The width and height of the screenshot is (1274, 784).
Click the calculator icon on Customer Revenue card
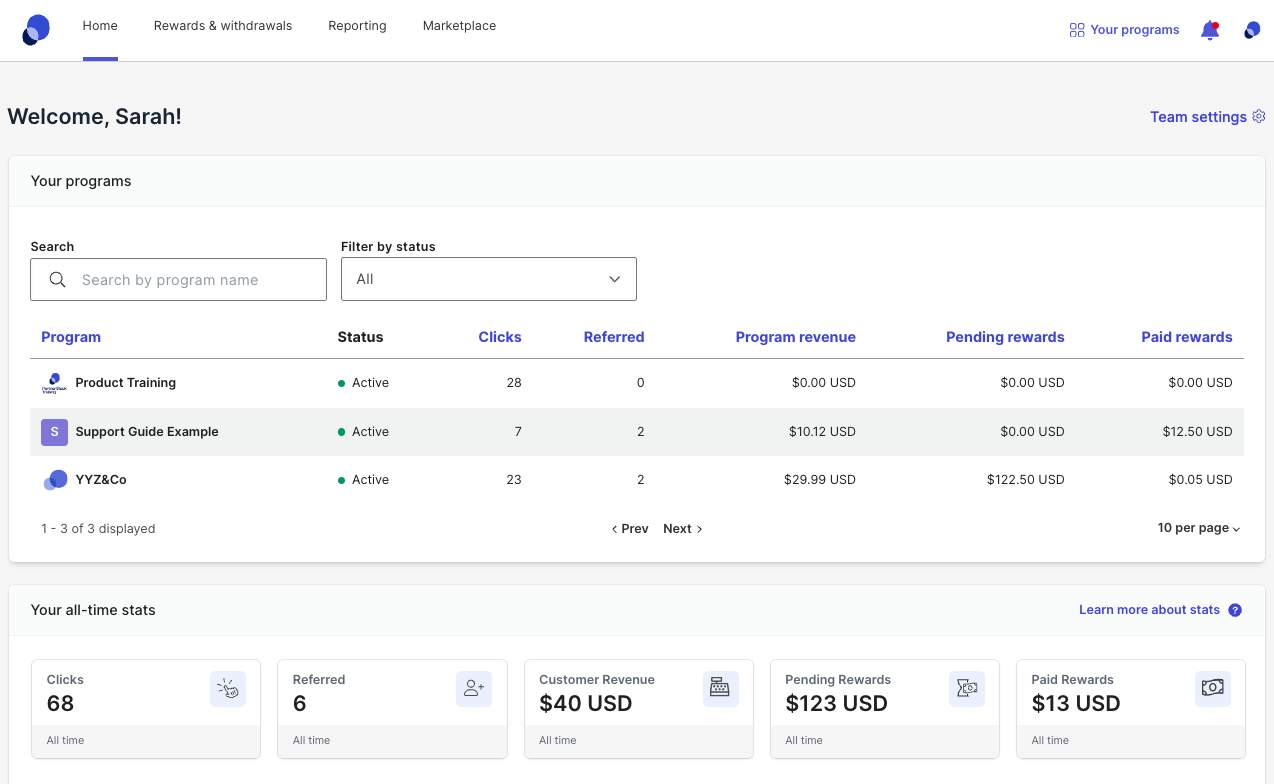720,688
